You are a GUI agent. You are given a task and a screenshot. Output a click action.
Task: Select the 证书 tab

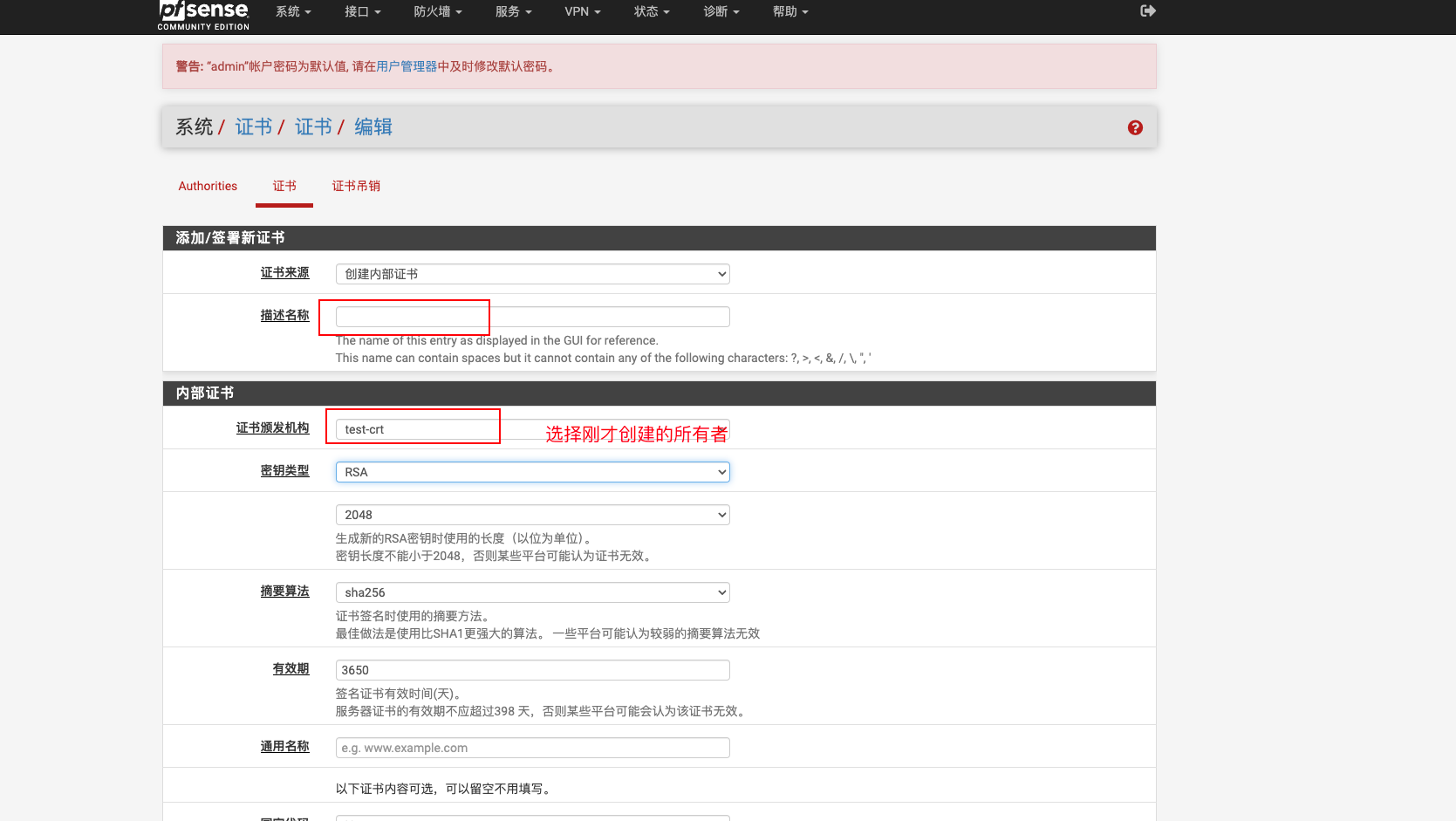pos(284,186)
